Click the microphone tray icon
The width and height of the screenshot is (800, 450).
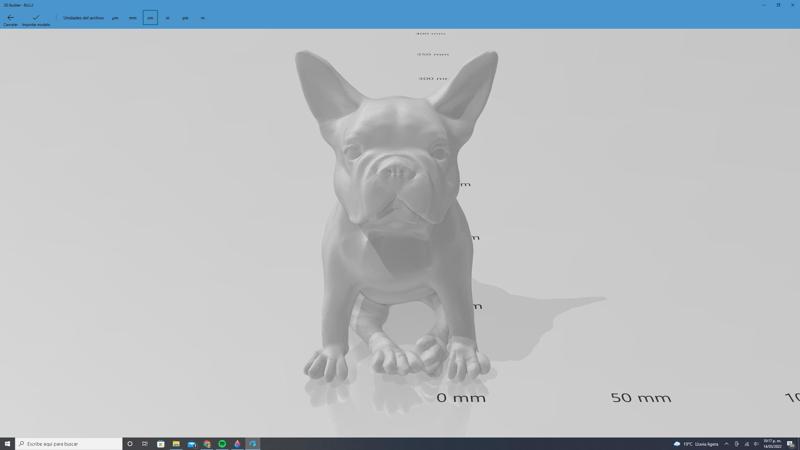point(736,444)
